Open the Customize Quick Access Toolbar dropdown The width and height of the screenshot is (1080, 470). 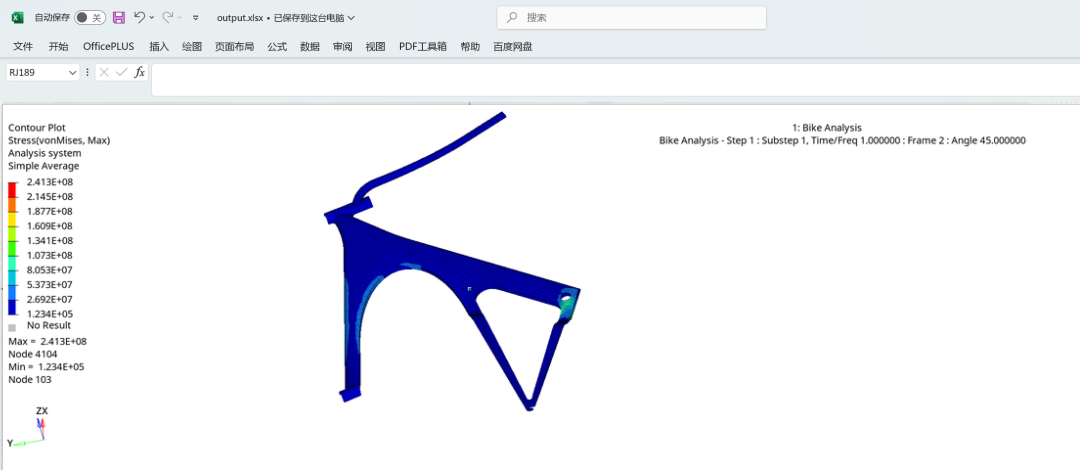point(195,18)
